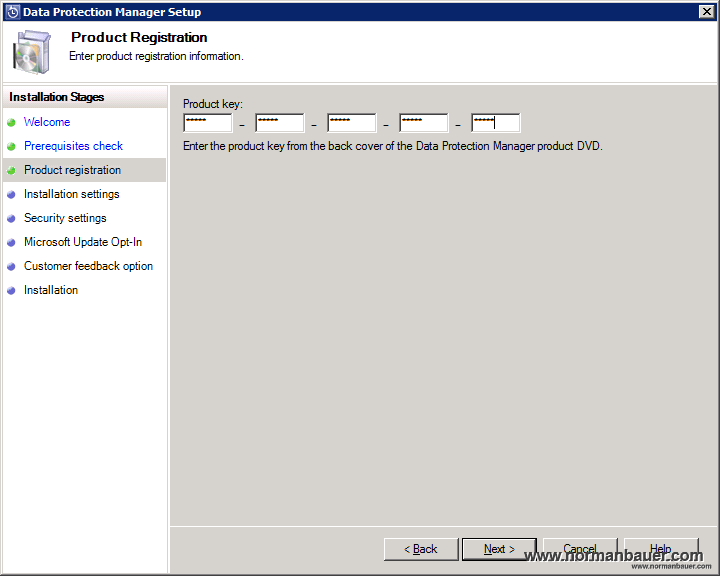Click the Product Registration heading
The width and height of the screenshot is (720, 576).
click(139, 37)
